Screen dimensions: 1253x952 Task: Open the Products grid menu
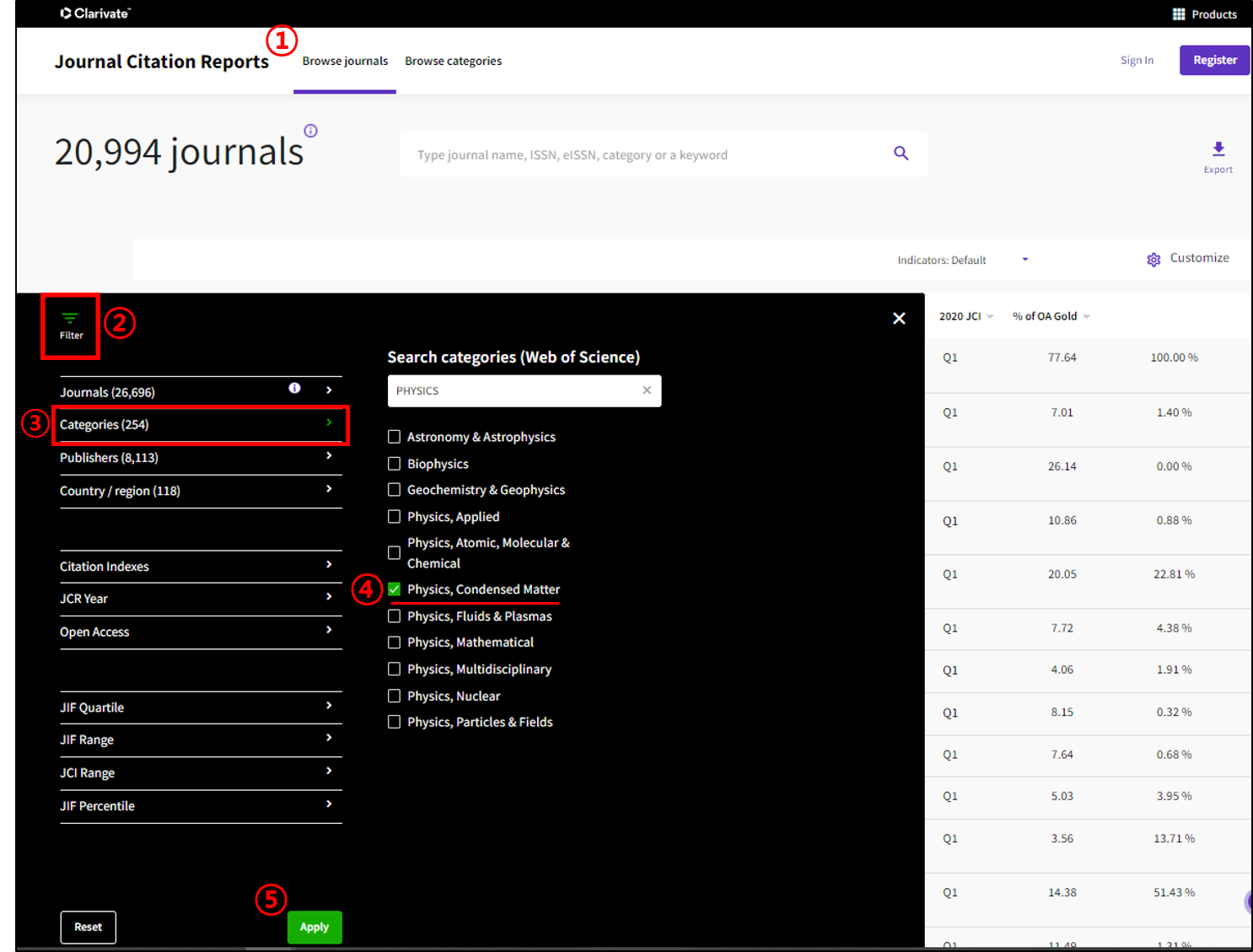[x=1179, y=14]
